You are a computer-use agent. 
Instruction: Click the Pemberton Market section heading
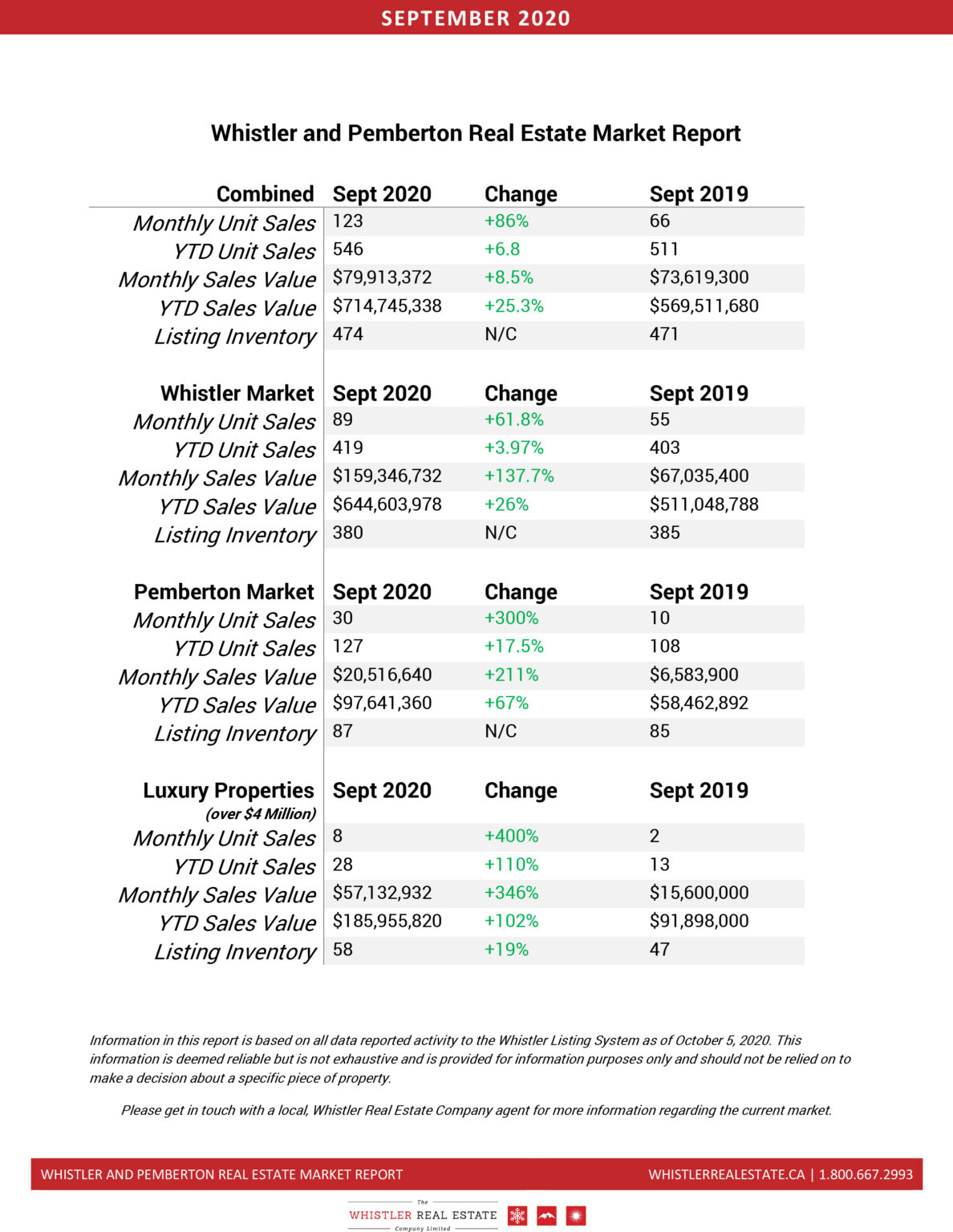click(224, 592)
